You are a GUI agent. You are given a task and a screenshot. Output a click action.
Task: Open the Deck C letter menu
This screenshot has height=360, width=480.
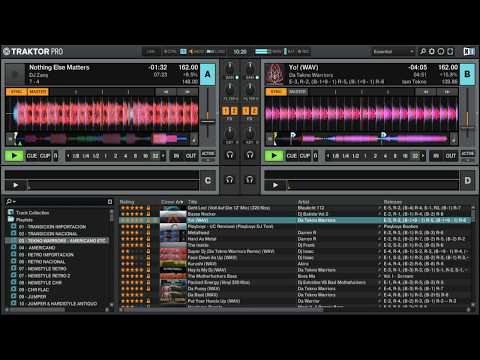coord(208,180)
